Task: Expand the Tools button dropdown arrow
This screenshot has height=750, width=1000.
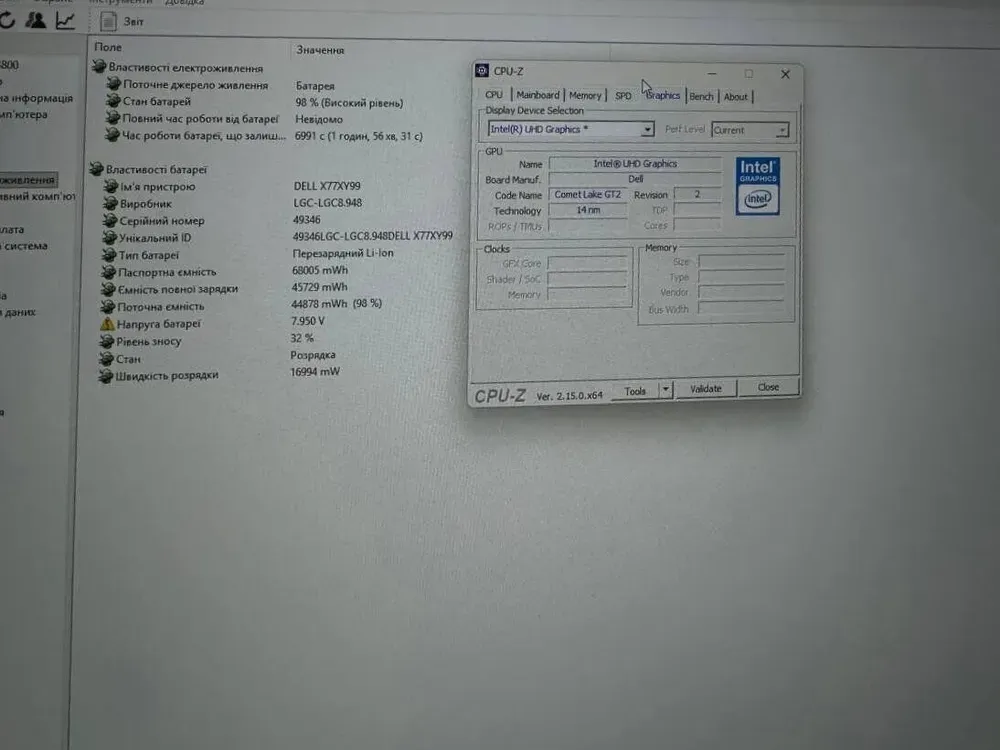Action: coord(666,390)
